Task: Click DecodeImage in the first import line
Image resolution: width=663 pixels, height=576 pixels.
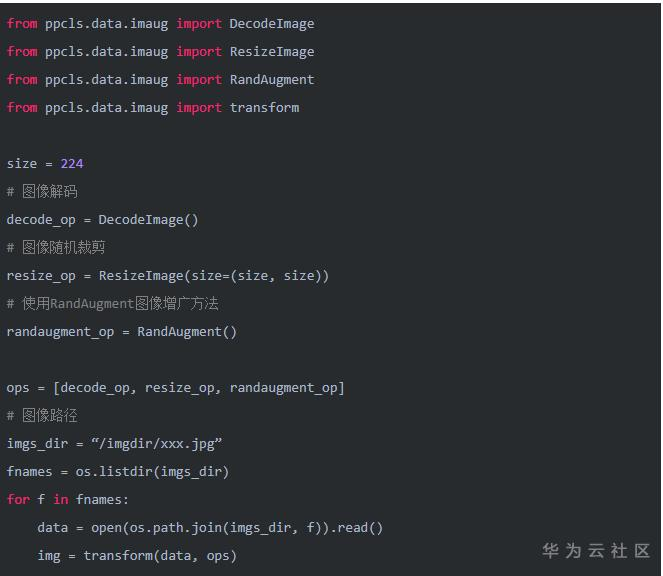Action: (x=271, y=23)
